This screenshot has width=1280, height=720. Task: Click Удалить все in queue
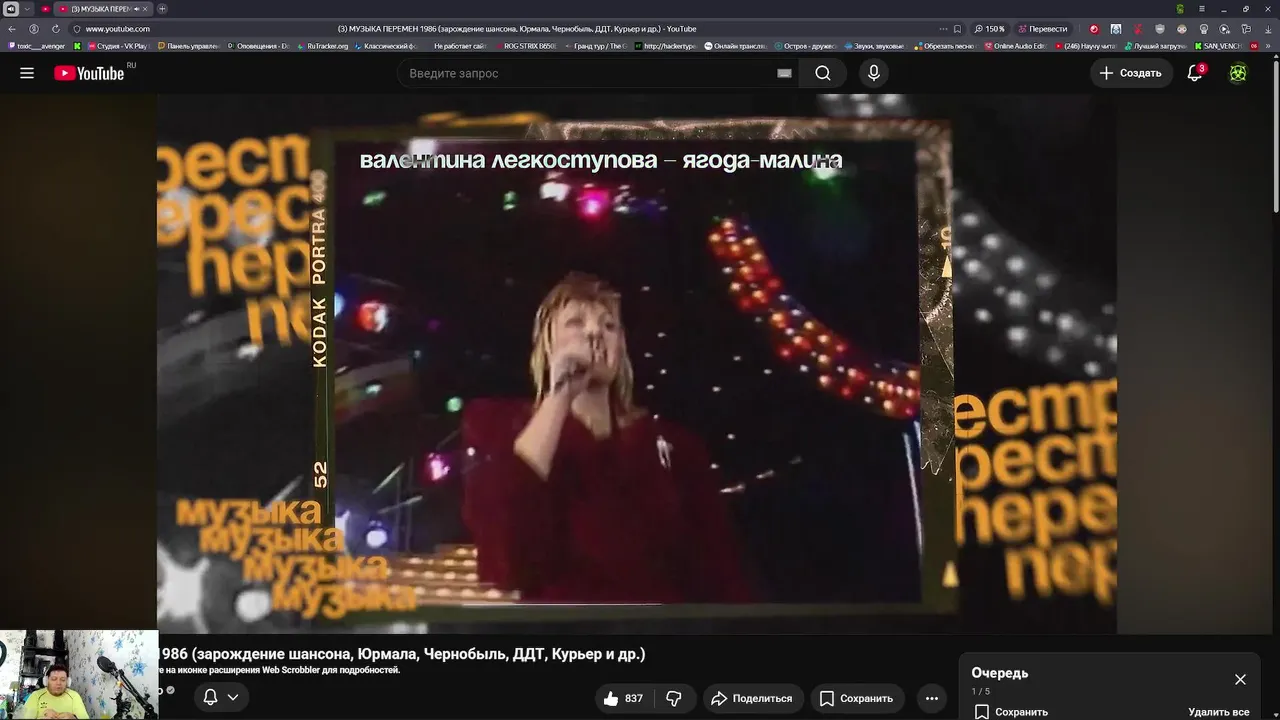pyautogui.click(x=1218, y=712)
